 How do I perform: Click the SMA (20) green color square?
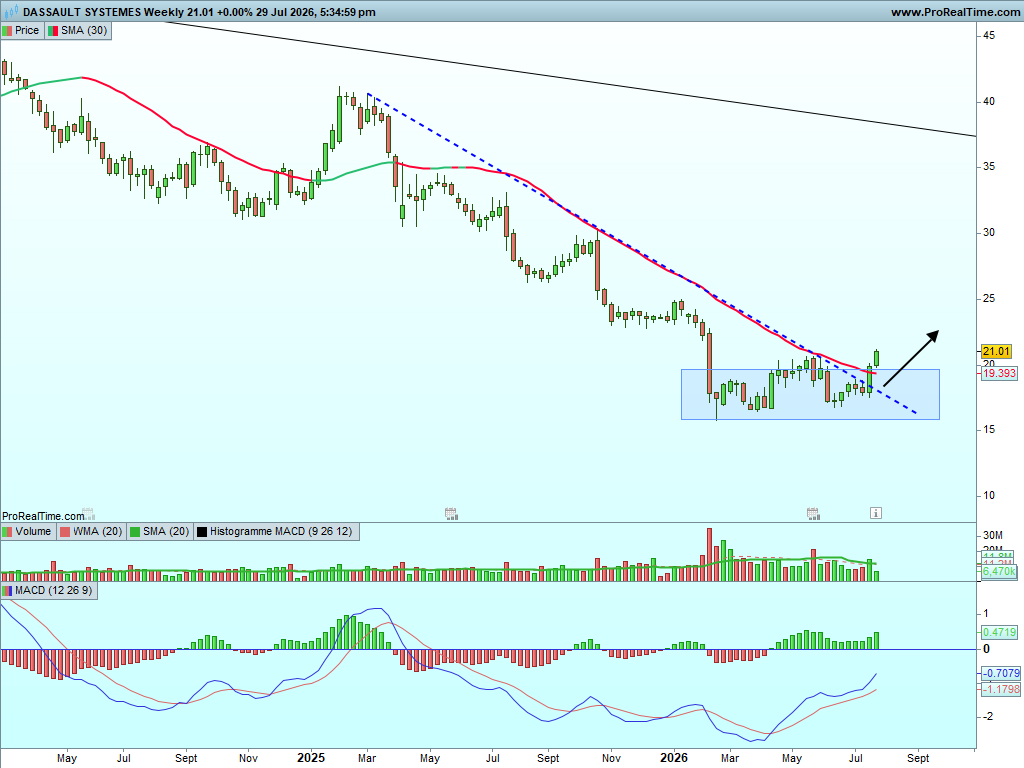pyautogui.click(x=135, y=532)
